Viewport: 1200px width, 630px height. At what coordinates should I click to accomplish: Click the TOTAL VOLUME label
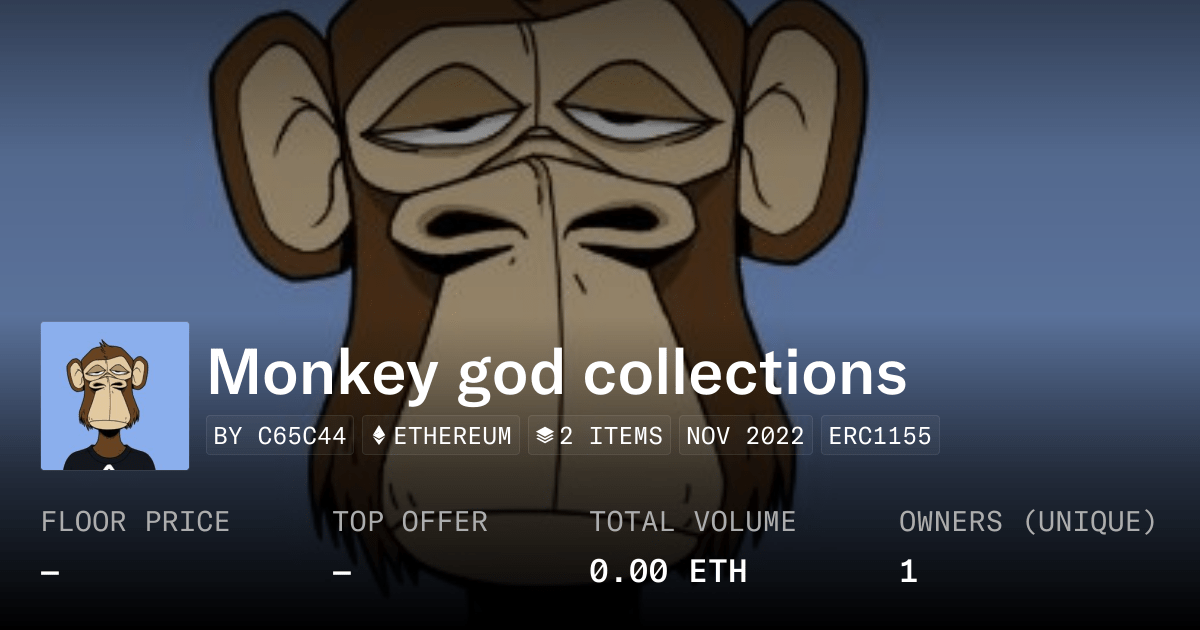pos(693,522)
